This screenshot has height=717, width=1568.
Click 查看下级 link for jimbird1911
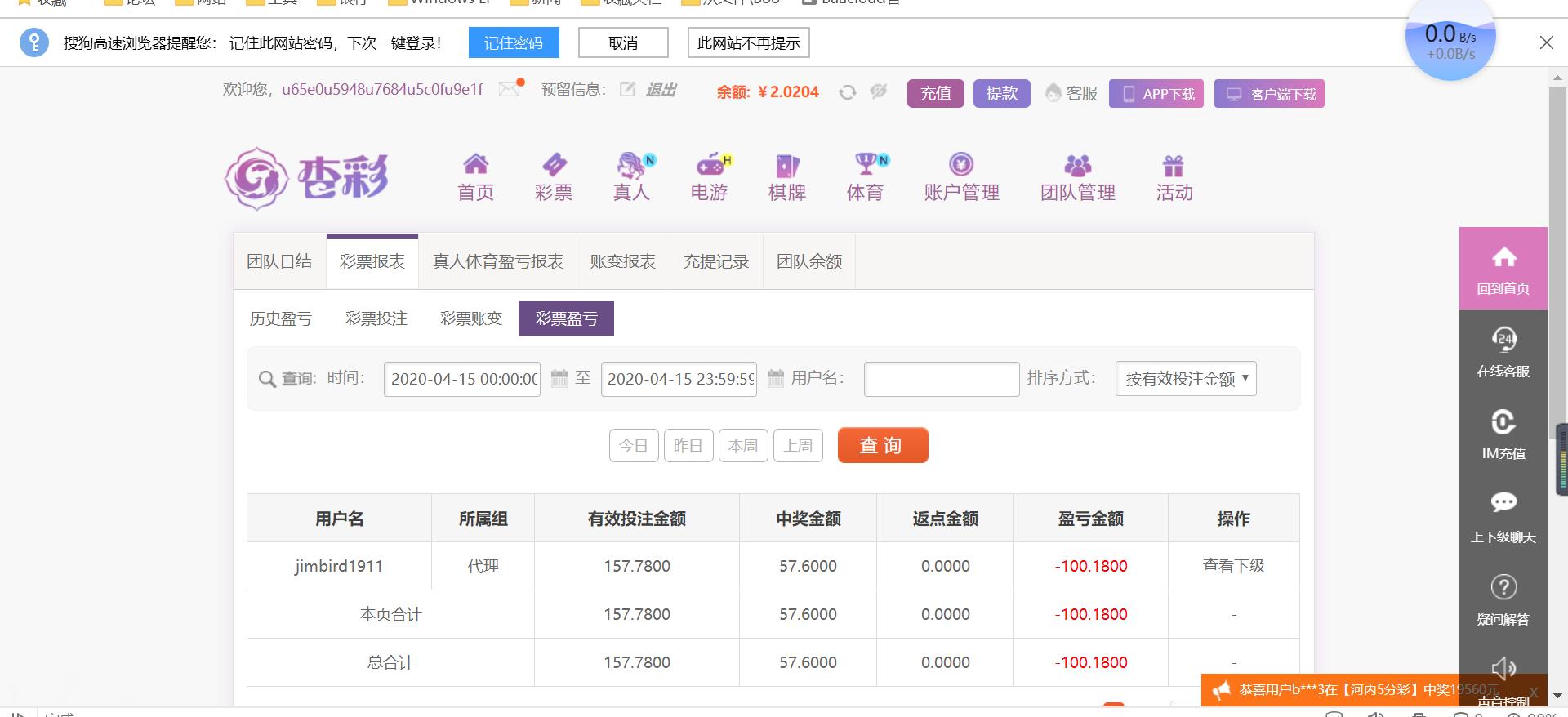1233,566
